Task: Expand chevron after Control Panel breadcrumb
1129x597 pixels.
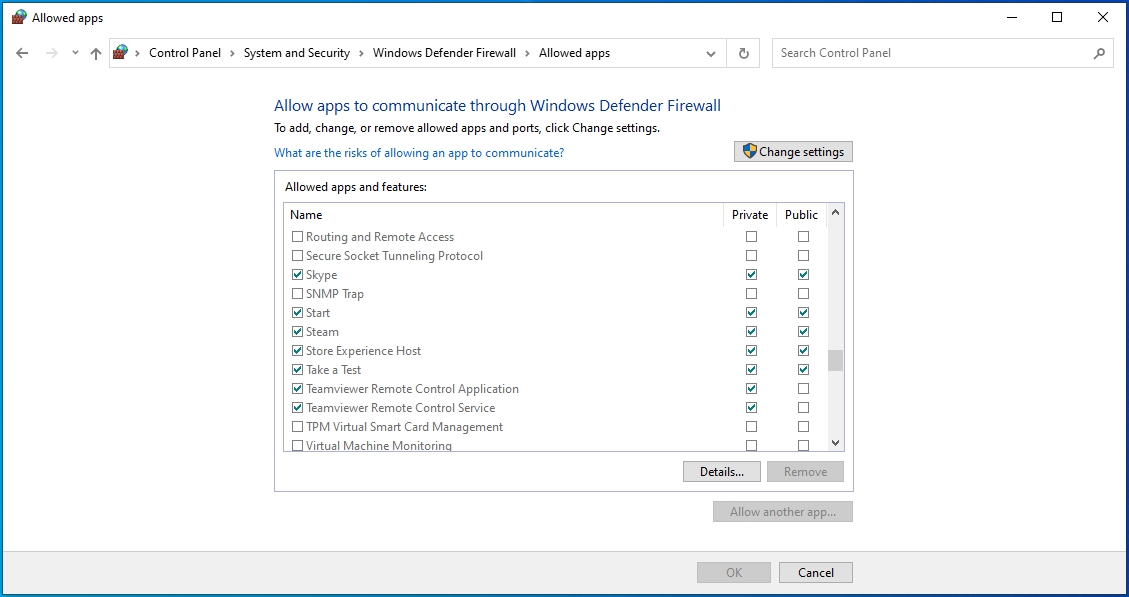Action: pos(233,53)
